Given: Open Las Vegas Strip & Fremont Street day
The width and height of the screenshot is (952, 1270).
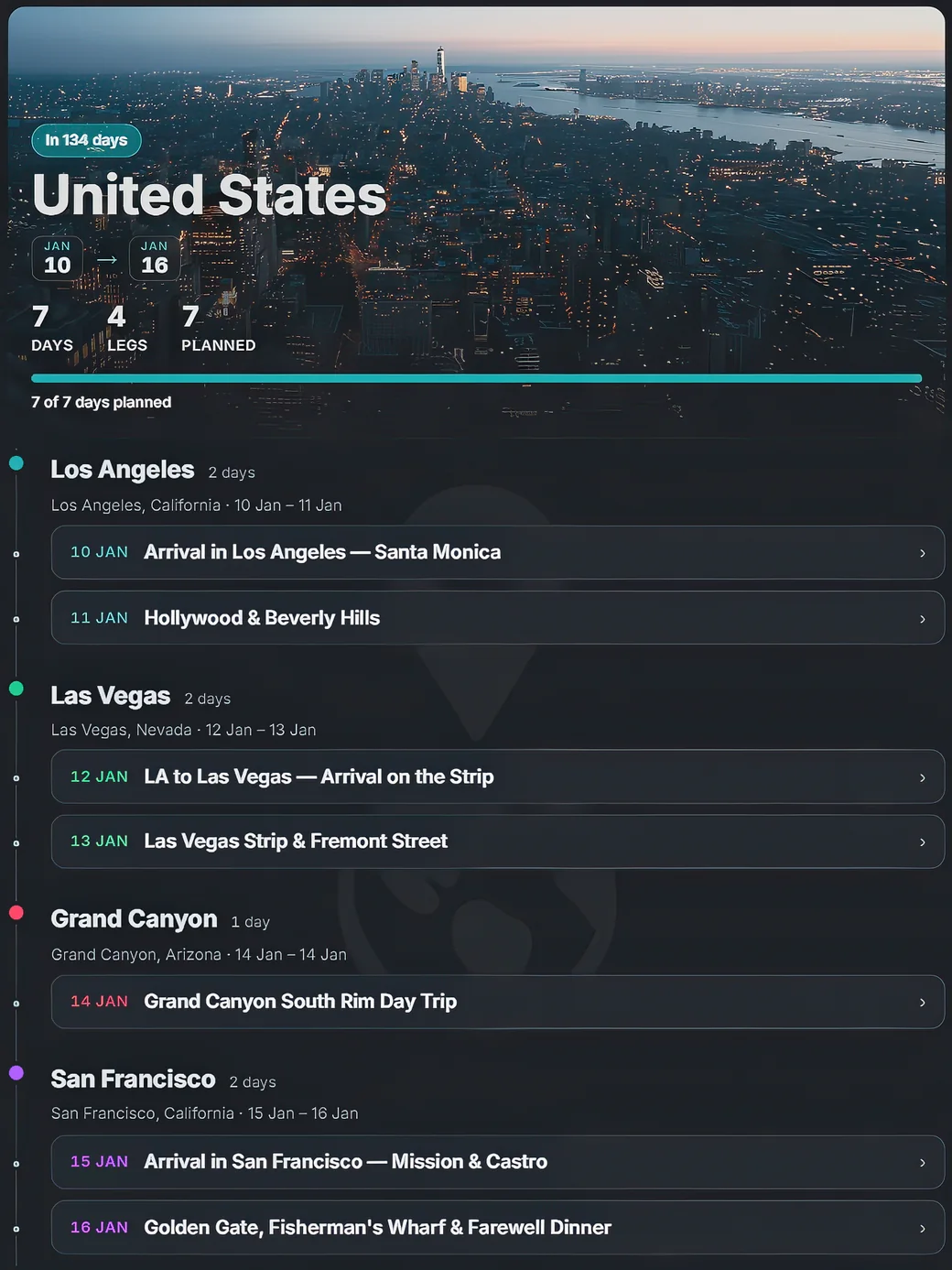Looking at the screenshot, I should pos(498,841).
